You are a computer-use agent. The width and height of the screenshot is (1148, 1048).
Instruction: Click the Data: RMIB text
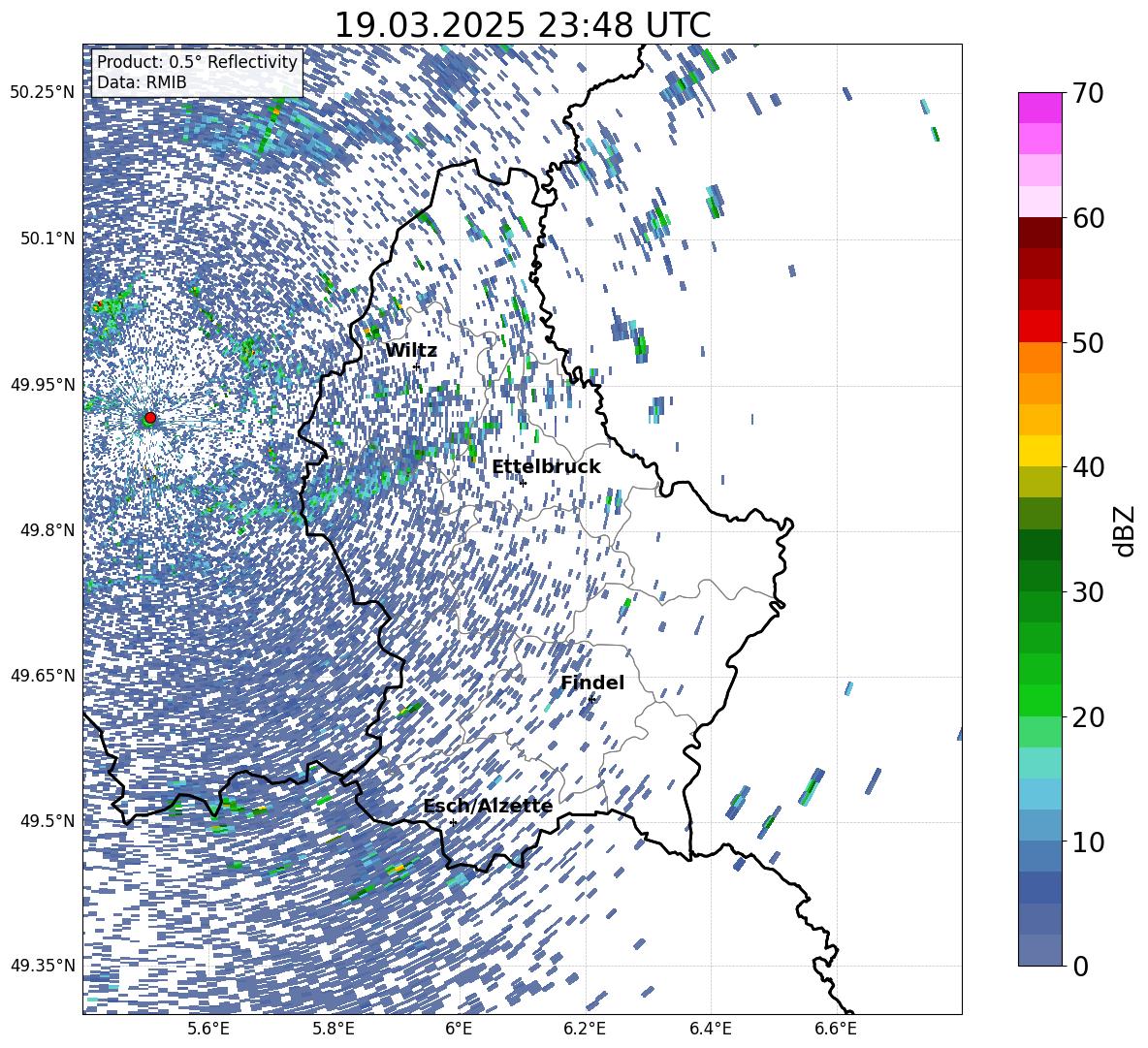tap(142, 82)
